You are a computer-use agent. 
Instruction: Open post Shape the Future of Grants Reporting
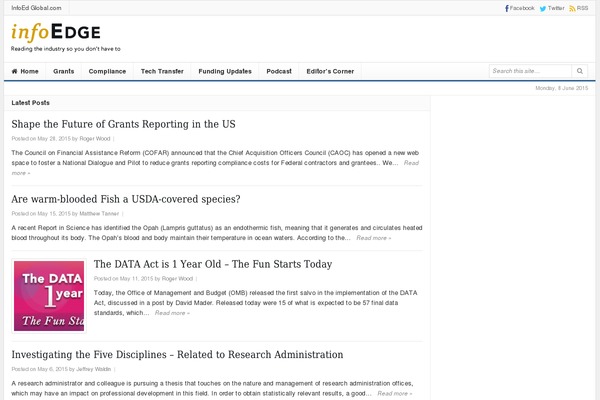[123, 124]
